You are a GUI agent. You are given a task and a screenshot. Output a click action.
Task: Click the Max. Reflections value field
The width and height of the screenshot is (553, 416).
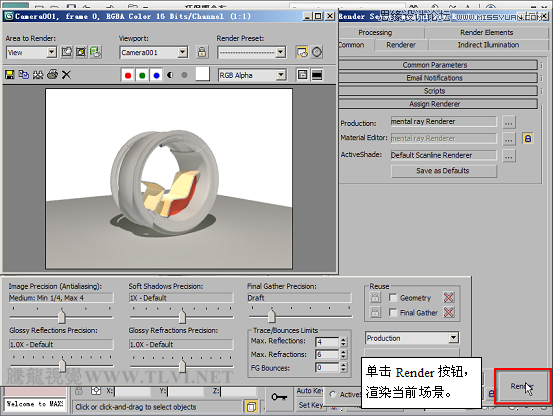(x=327, y=342)
